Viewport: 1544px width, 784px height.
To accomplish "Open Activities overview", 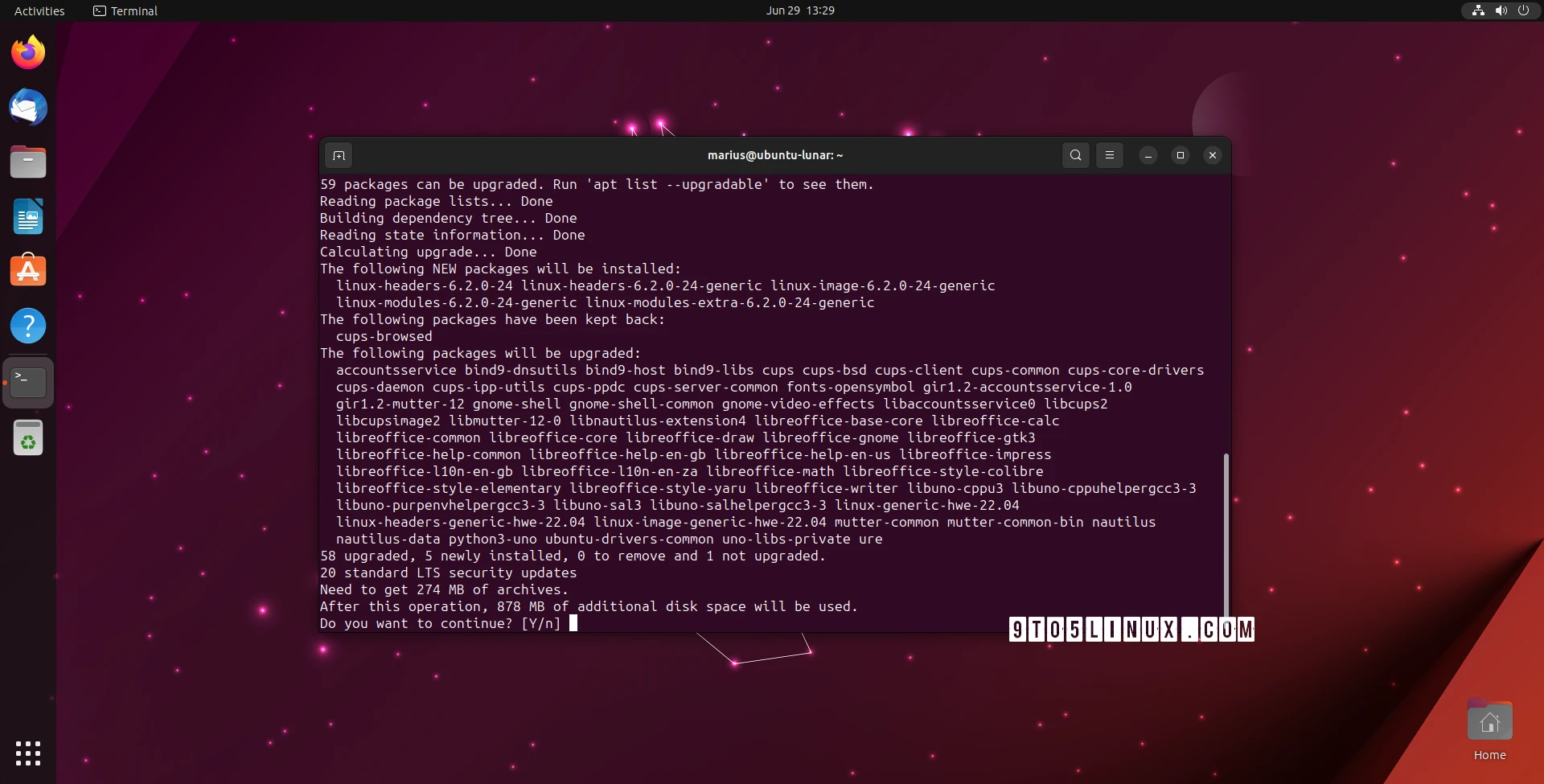I will coord(39,10).
